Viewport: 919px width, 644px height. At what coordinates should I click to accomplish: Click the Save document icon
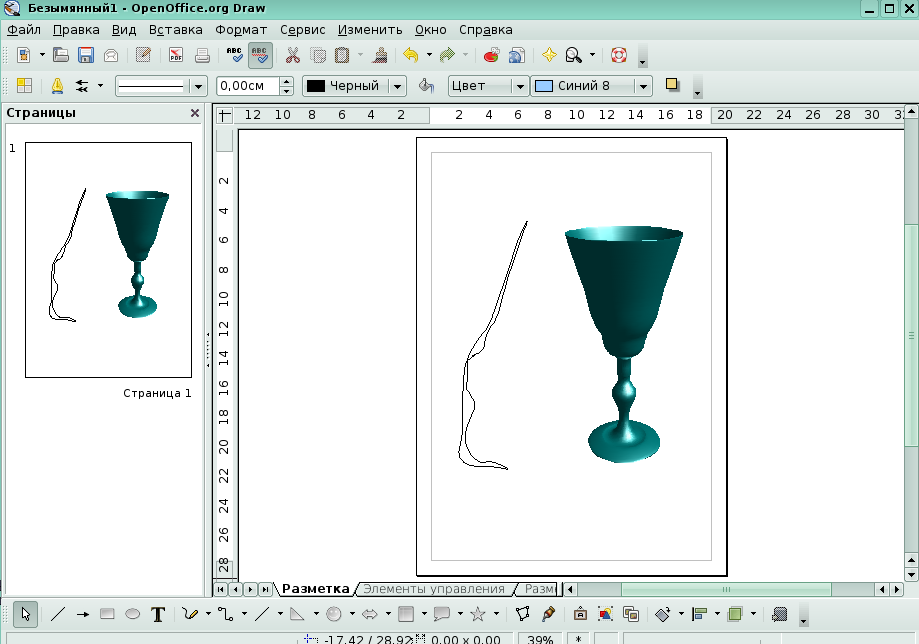pyautogui.click(x=86, y=55)
